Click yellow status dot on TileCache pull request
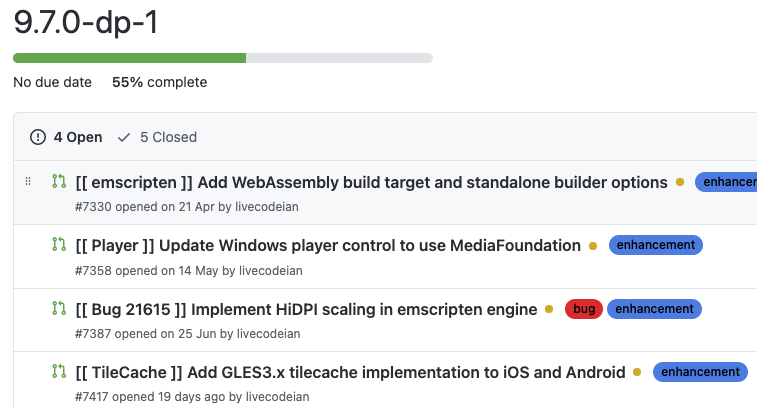This screenshot has height=408, width=757. [x=637, y=373]
